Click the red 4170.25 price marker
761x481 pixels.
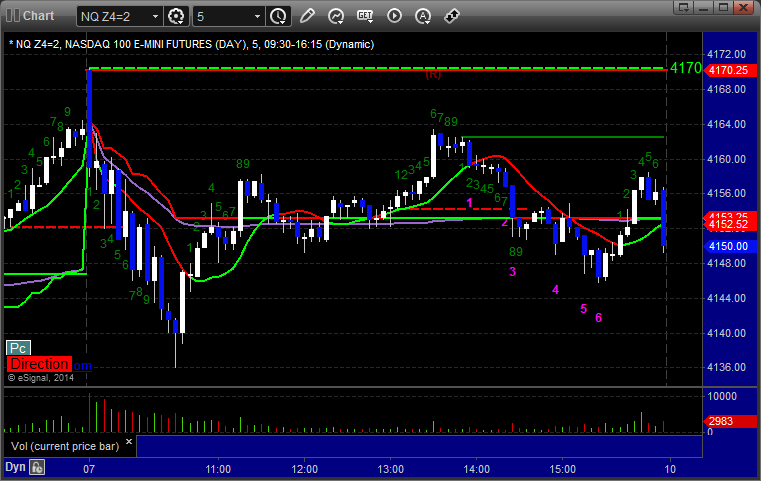729,70
